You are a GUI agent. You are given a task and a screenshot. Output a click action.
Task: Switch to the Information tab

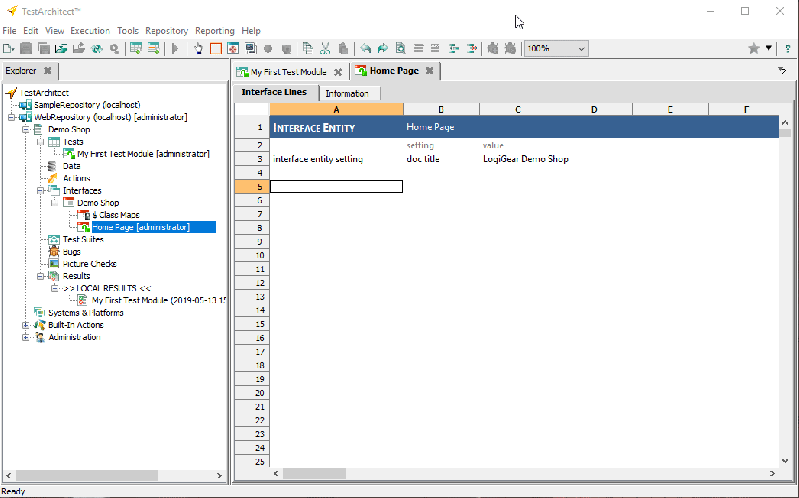(x=347, y=93)
